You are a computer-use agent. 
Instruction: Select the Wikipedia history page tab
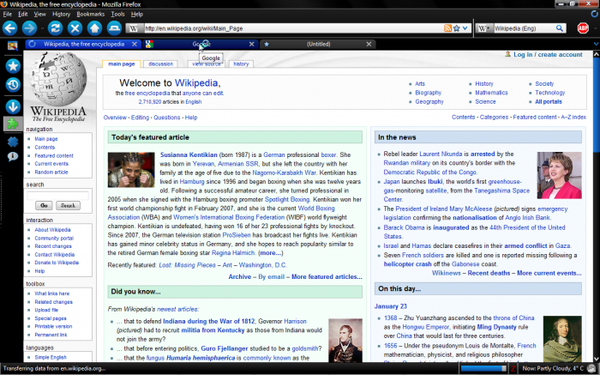point(241,64)
